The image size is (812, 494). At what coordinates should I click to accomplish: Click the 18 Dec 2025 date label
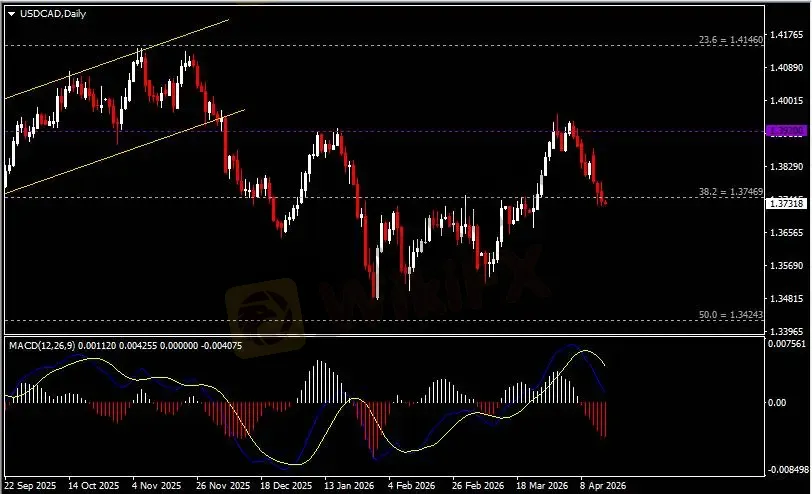[x=286, y=486]
